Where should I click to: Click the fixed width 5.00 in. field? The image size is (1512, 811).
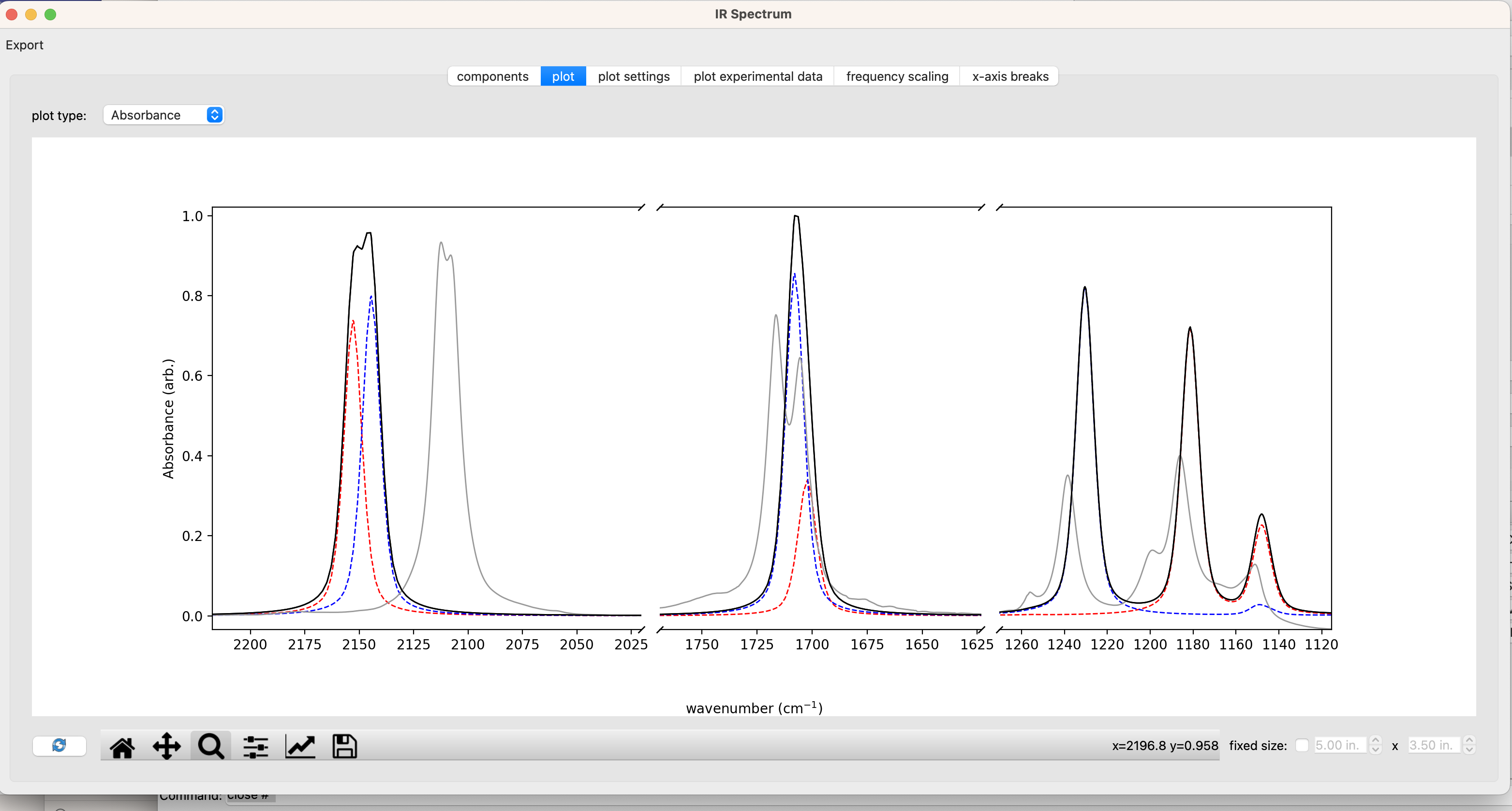[x=1341, y=745]
